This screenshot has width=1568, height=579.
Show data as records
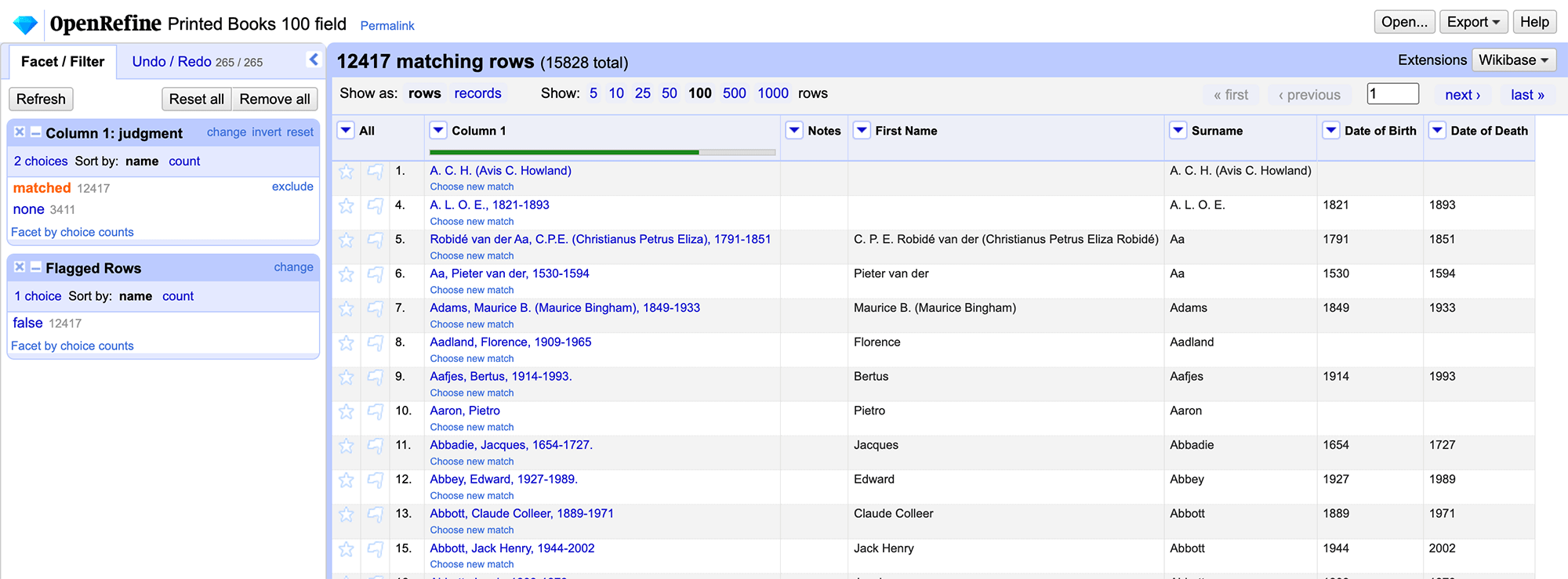pos(477,93)
